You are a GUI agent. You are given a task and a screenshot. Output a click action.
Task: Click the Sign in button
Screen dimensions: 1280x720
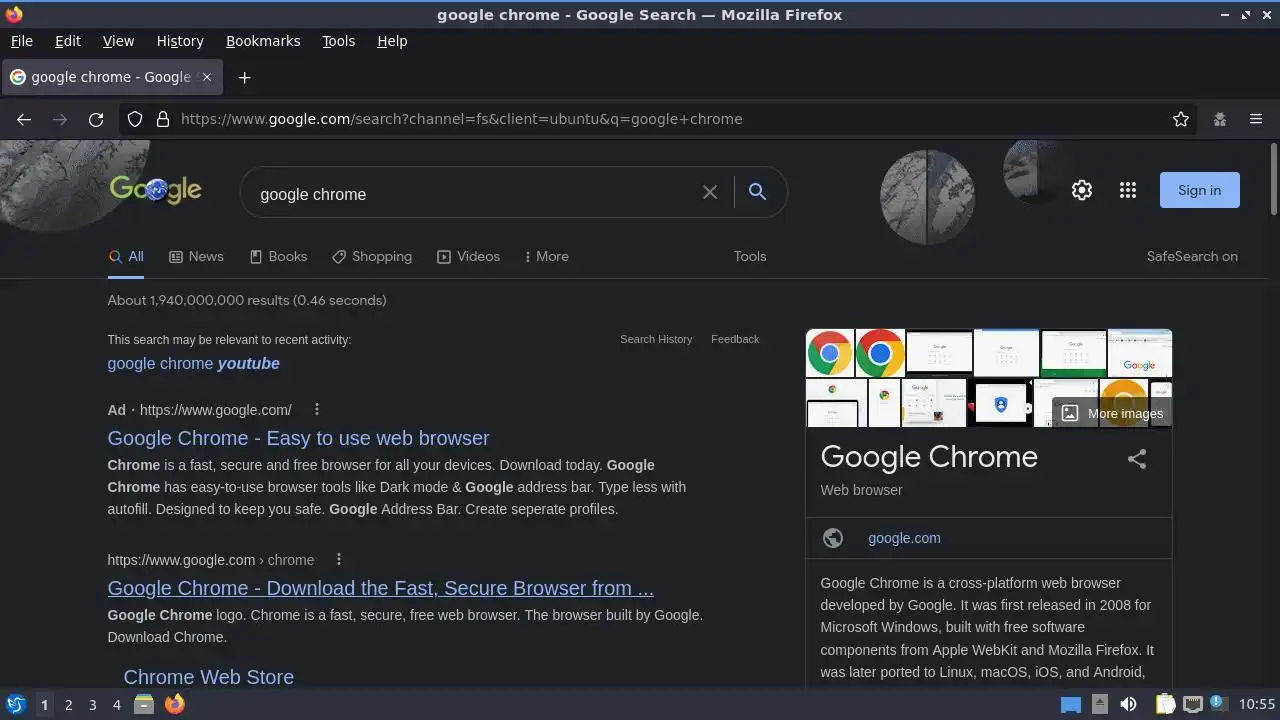tap(1199, 190)
